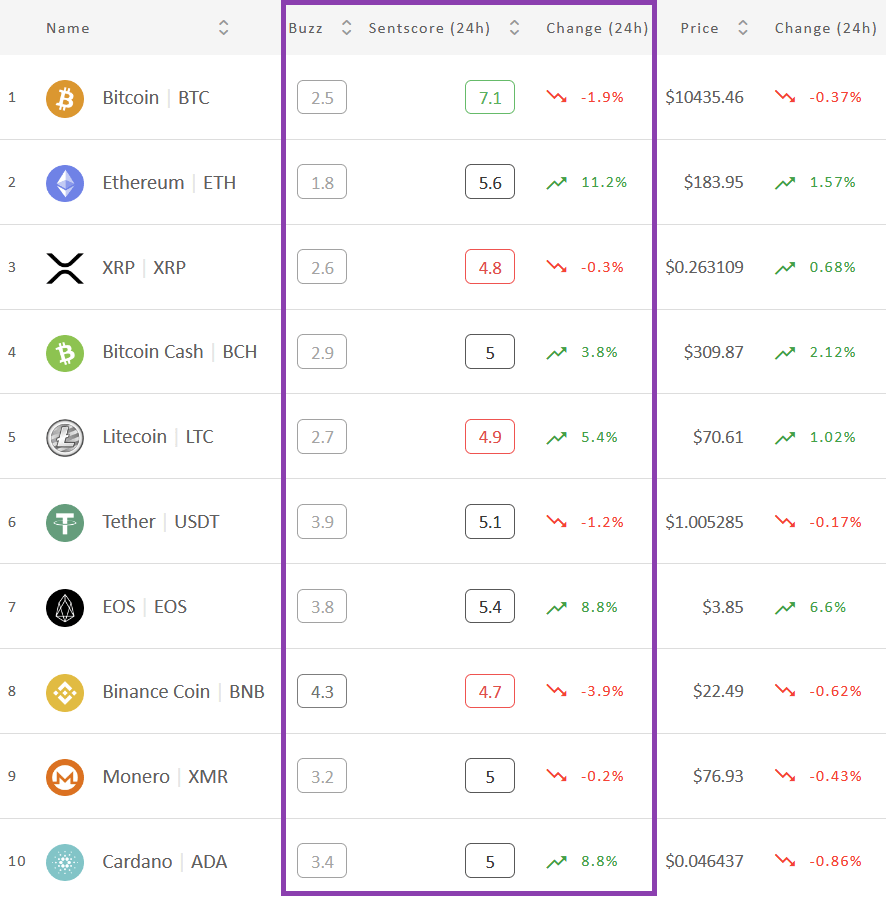Sort by Buzz column arrows
This screenshot has width=886, height=903.
tap(346, 28)
